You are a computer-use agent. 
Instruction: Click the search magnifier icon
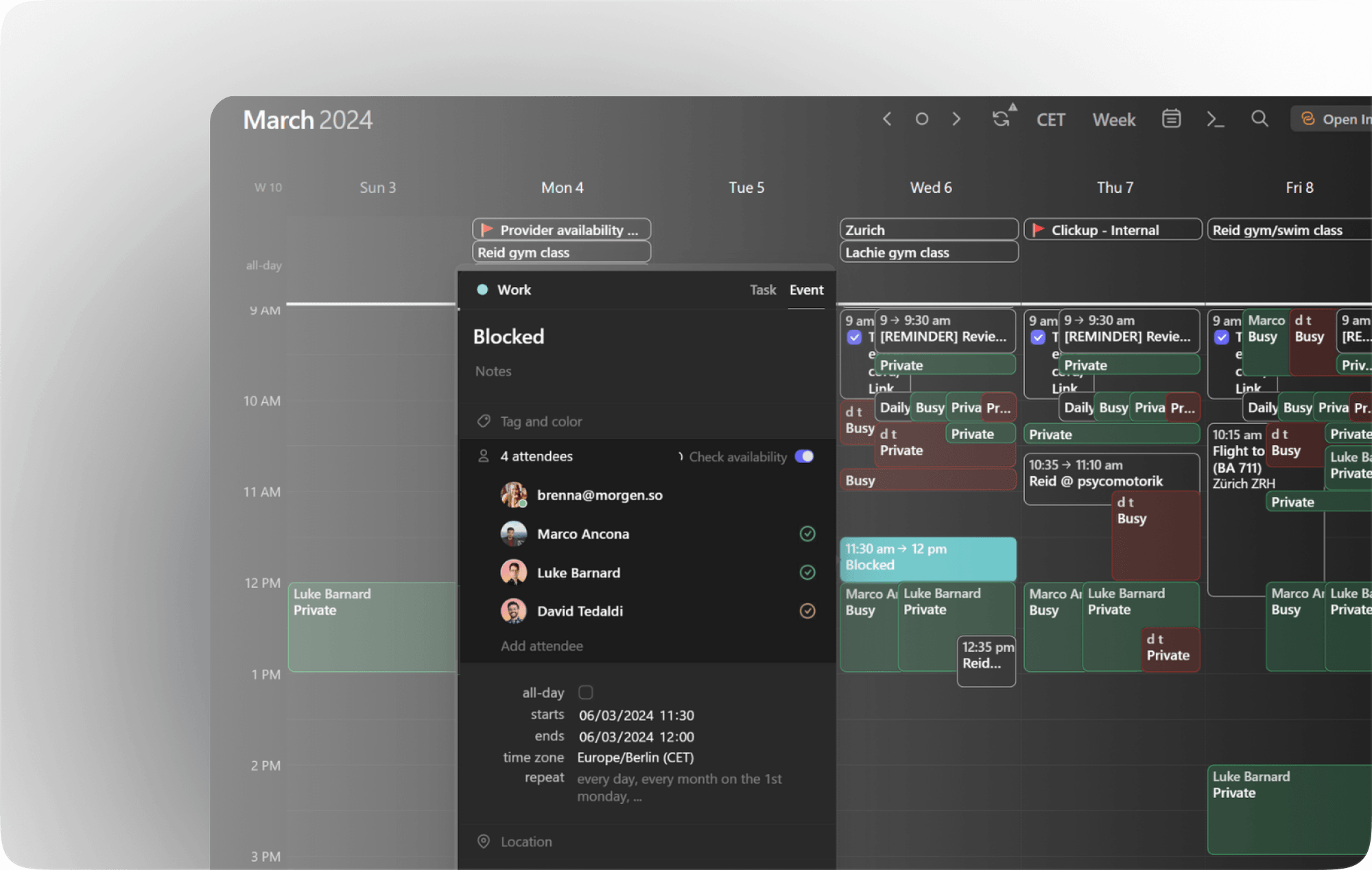pyautogui.click(x=1259, y=119)
